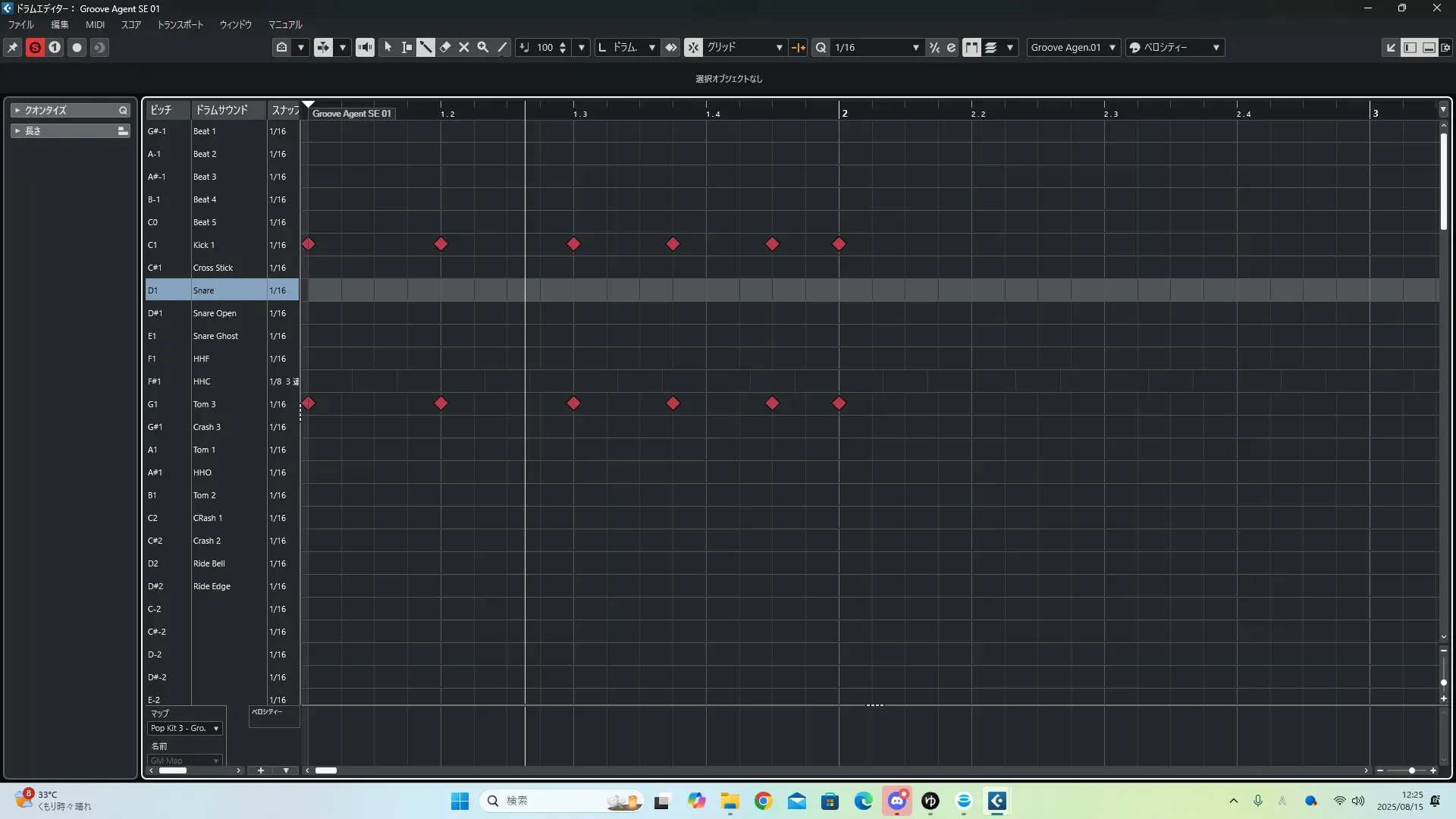This screenshot has width=1456, height=819.
Task: Select the Erase tool in toolbar
Action: 445,47
